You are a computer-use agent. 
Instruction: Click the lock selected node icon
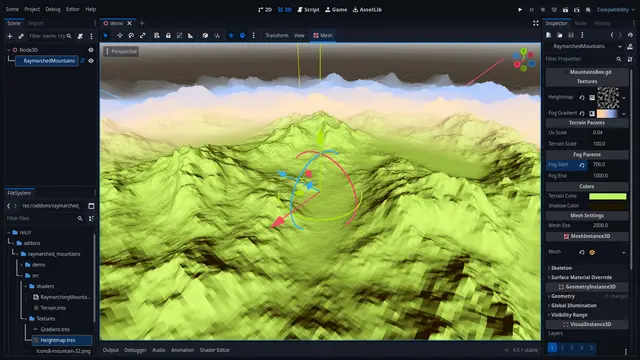coord(168,36)
